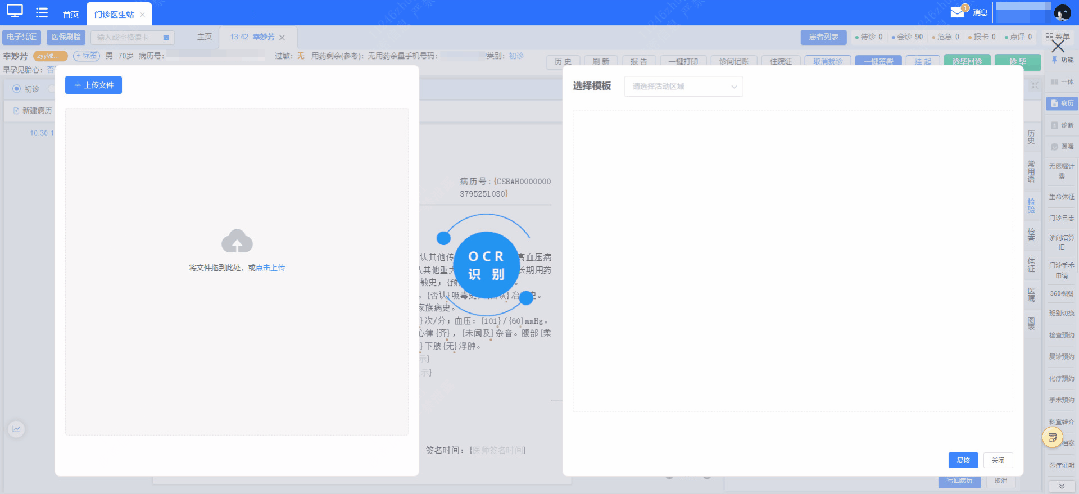Viewport: 1079px width, 494px height.
Task: Expand the 选择模板 dropdown
Action: click(x=684, y=87)
